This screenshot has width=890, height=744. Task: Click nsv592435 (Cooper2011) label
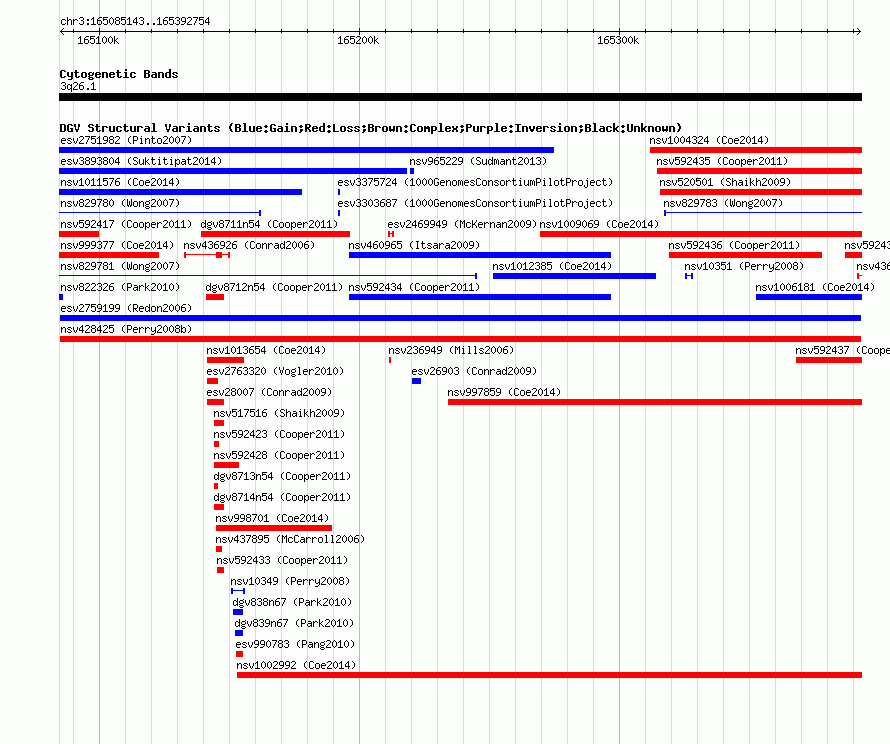(722, 161)
